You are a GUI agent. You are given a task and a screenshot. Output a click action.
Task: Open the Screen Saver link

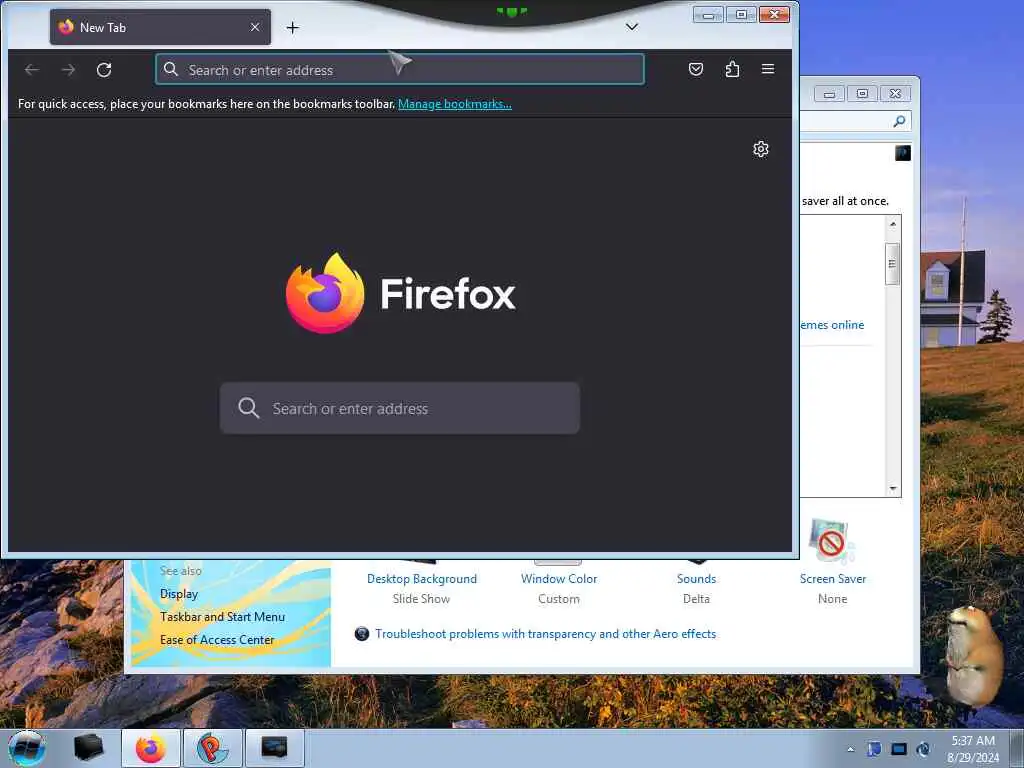tap(833, 579)
